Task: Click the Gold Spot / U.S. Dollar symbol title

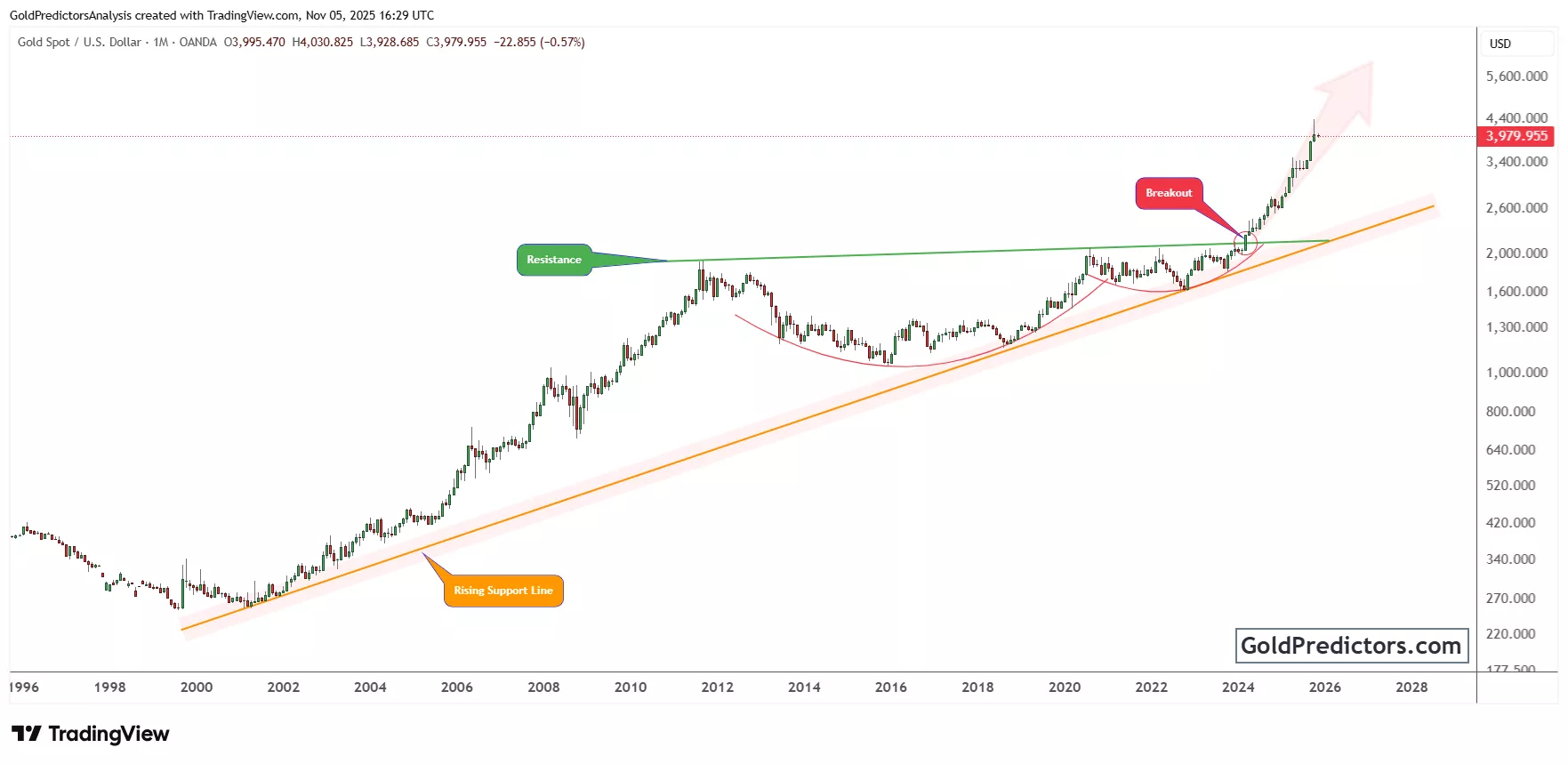Action: click(x=79, y=42)
